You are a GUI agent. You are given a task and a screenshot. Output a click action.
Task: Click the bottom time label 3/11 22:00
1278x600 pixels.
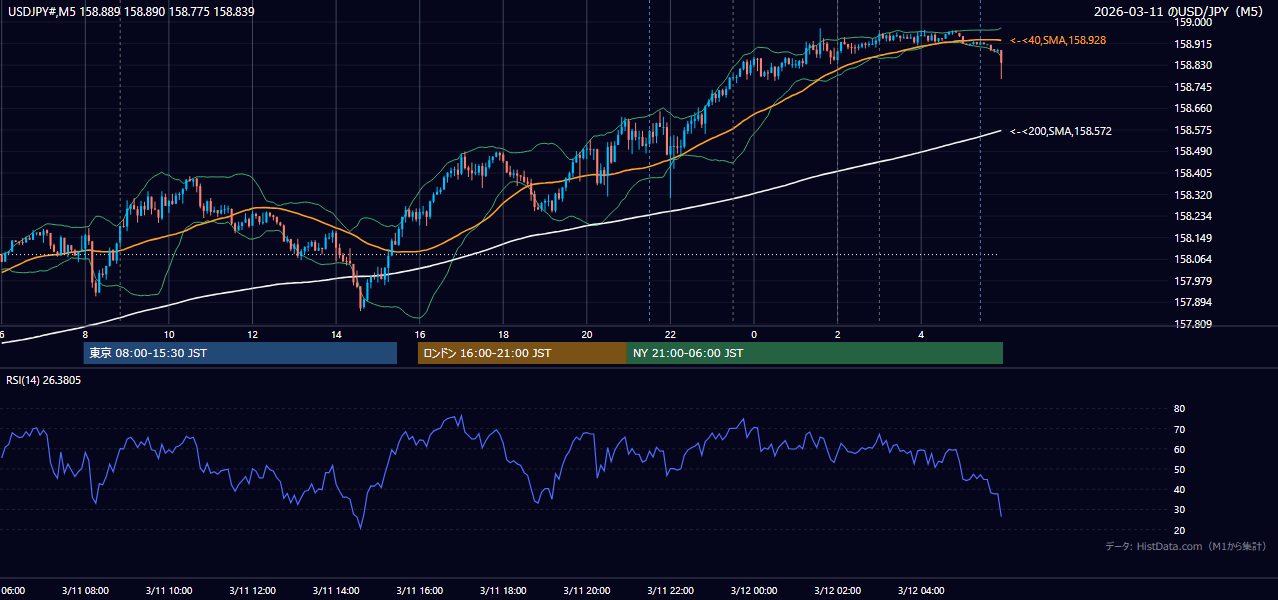pos(670,591)
